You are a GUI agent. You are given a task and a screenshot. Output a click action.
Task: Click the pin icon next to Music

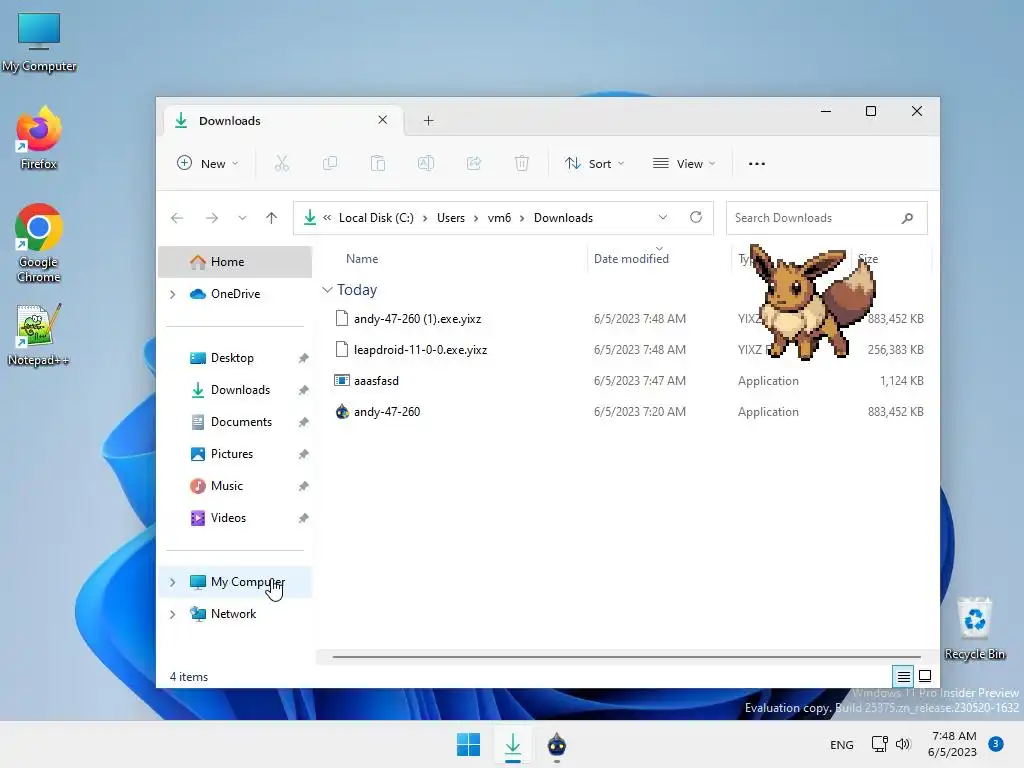(x=303, y=486)
